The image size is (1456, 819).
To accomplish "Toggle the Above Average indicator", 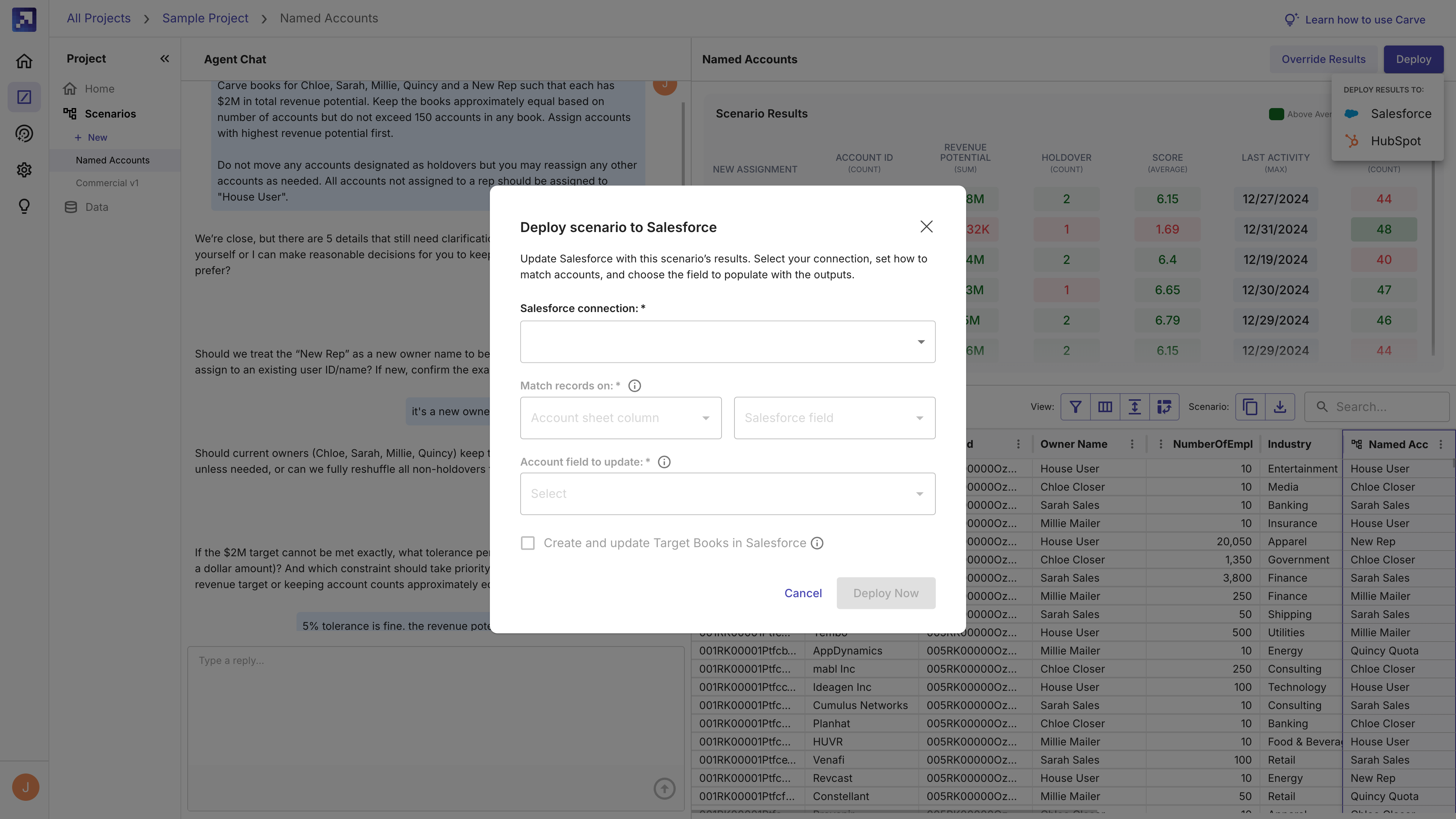I will [1277, 114].
